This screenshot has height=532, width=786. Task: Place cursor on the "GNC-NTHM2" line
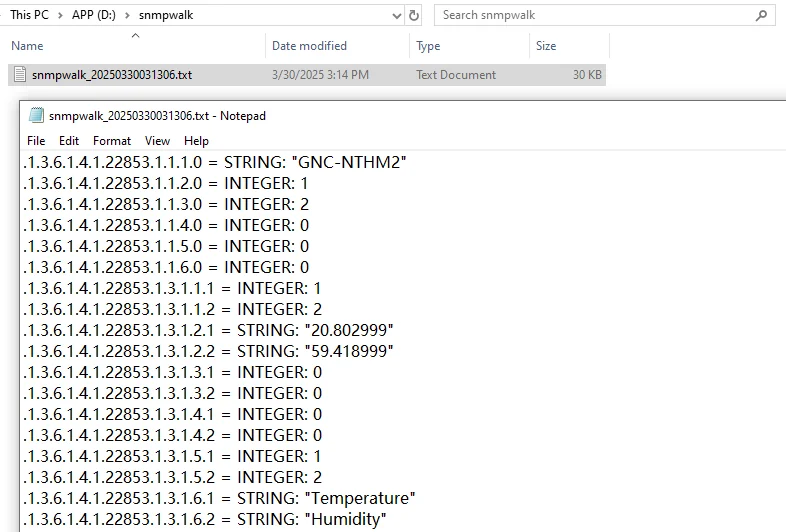215,162
